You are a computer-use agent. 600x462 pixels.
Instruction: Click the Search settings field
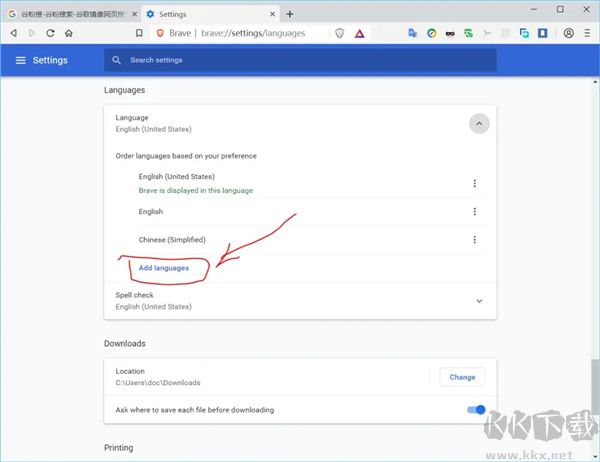click(x=300, y=60)
